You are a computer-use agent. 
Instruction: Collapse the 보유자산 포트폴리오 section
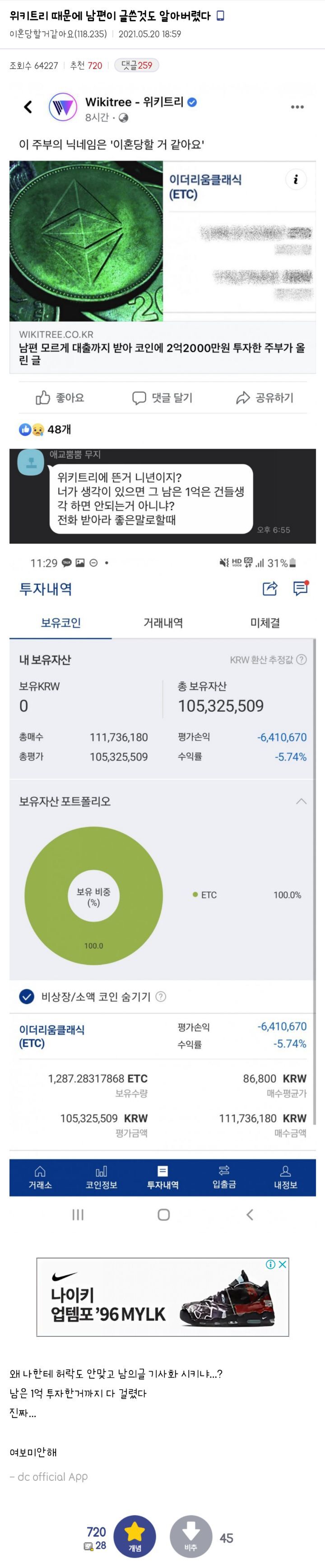pos(300,803)
